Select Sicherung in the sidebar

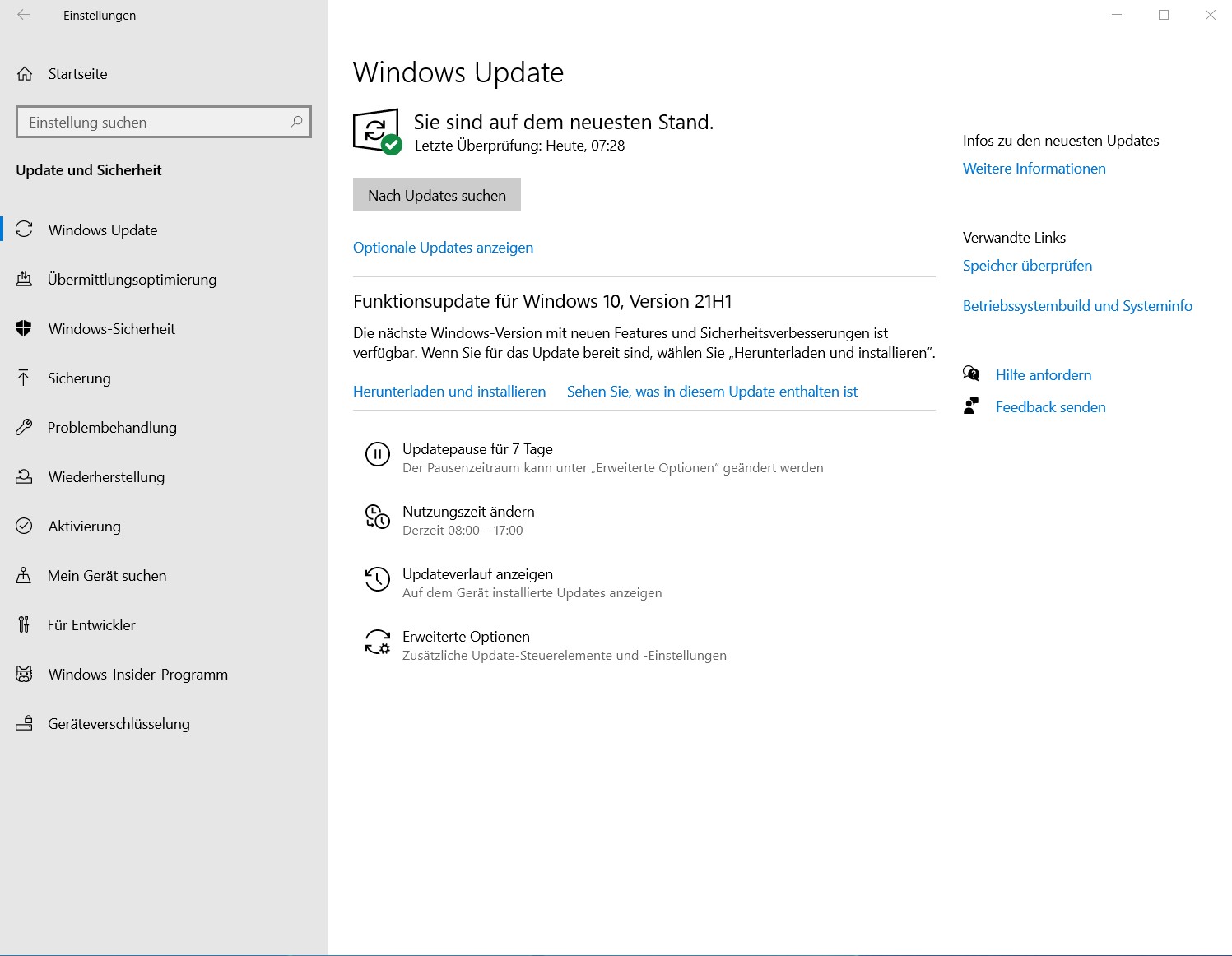pos(164,378)
